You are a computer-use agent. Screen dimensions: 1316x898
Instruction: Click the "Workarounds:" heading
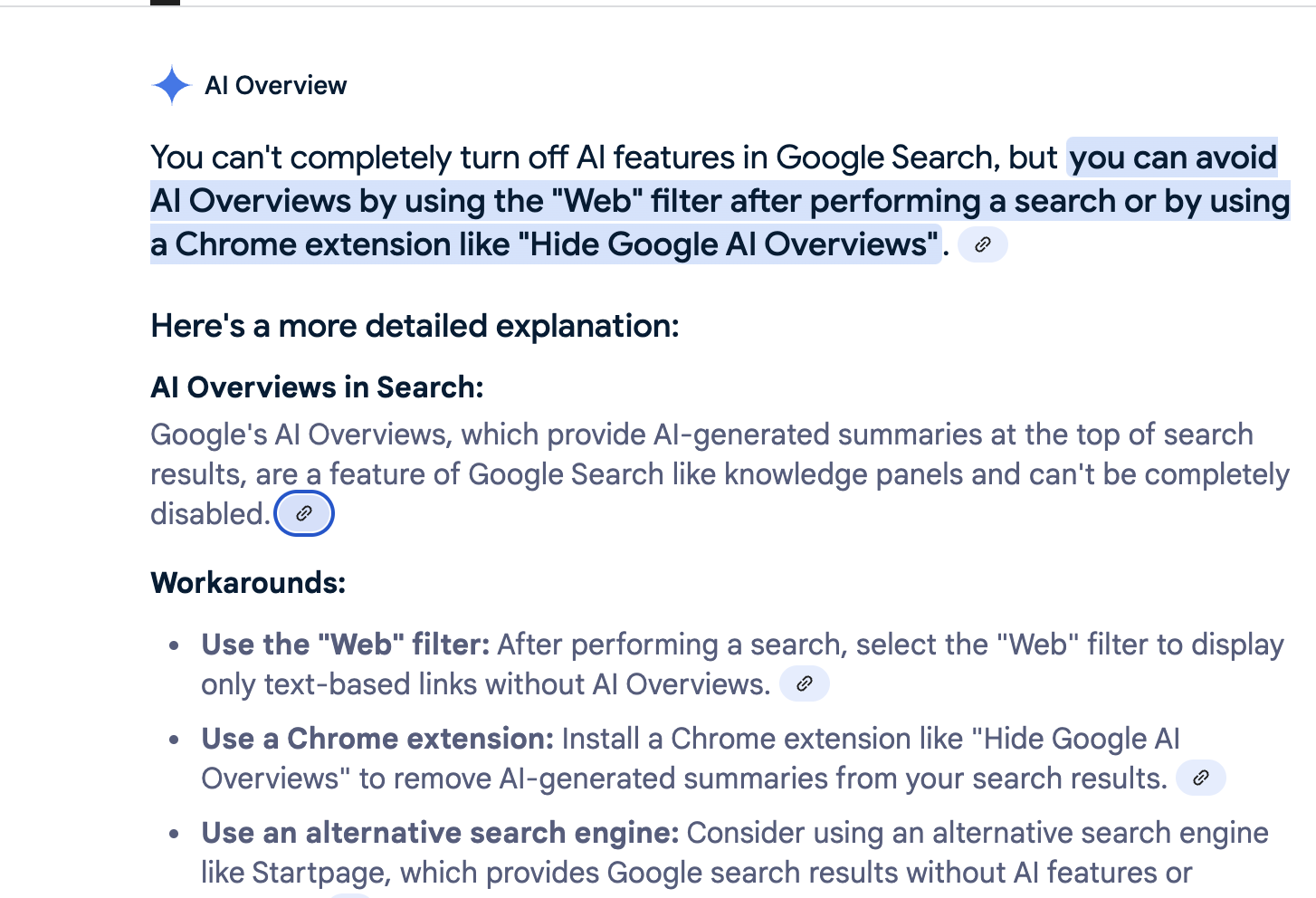[248, 582]
